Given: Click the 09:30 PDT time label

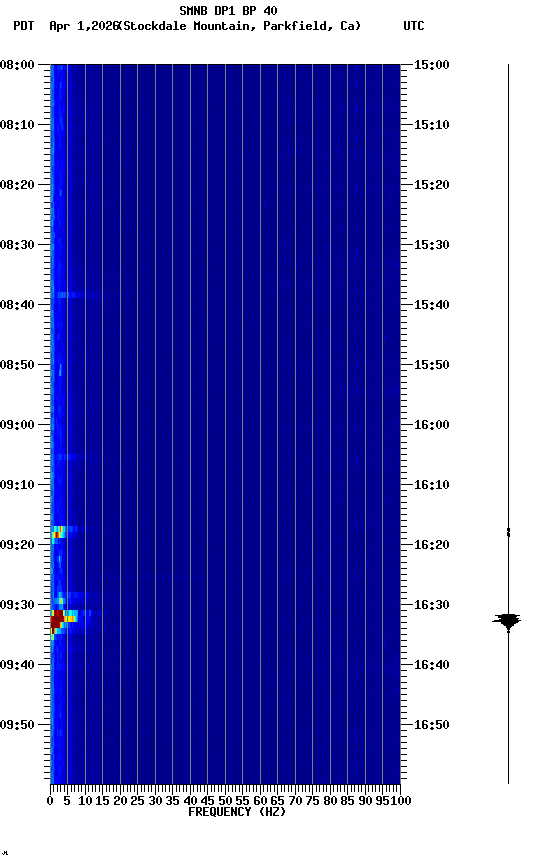Looking at the screenshot, I should [x=17, y=605].
